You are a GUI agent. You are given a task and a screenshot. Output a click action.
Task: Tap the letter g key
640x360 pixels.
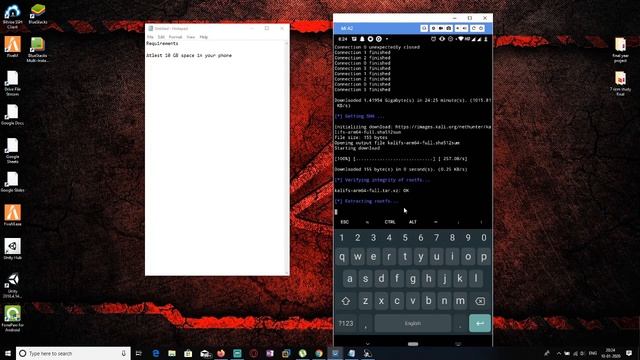click(x=413, y=279)
